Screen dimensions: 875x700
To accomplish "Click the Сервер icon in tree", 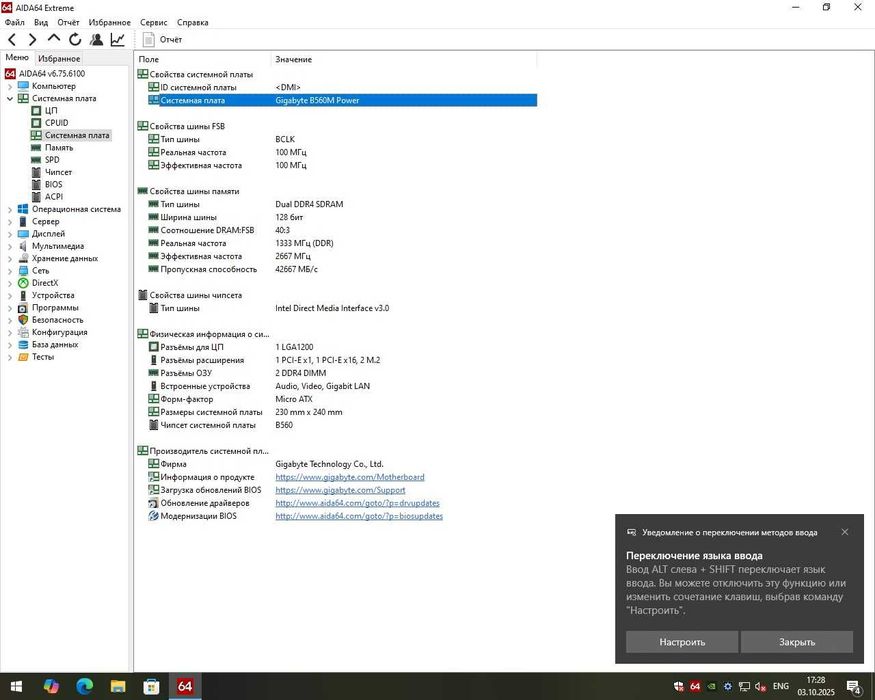I will coord(23,221).
